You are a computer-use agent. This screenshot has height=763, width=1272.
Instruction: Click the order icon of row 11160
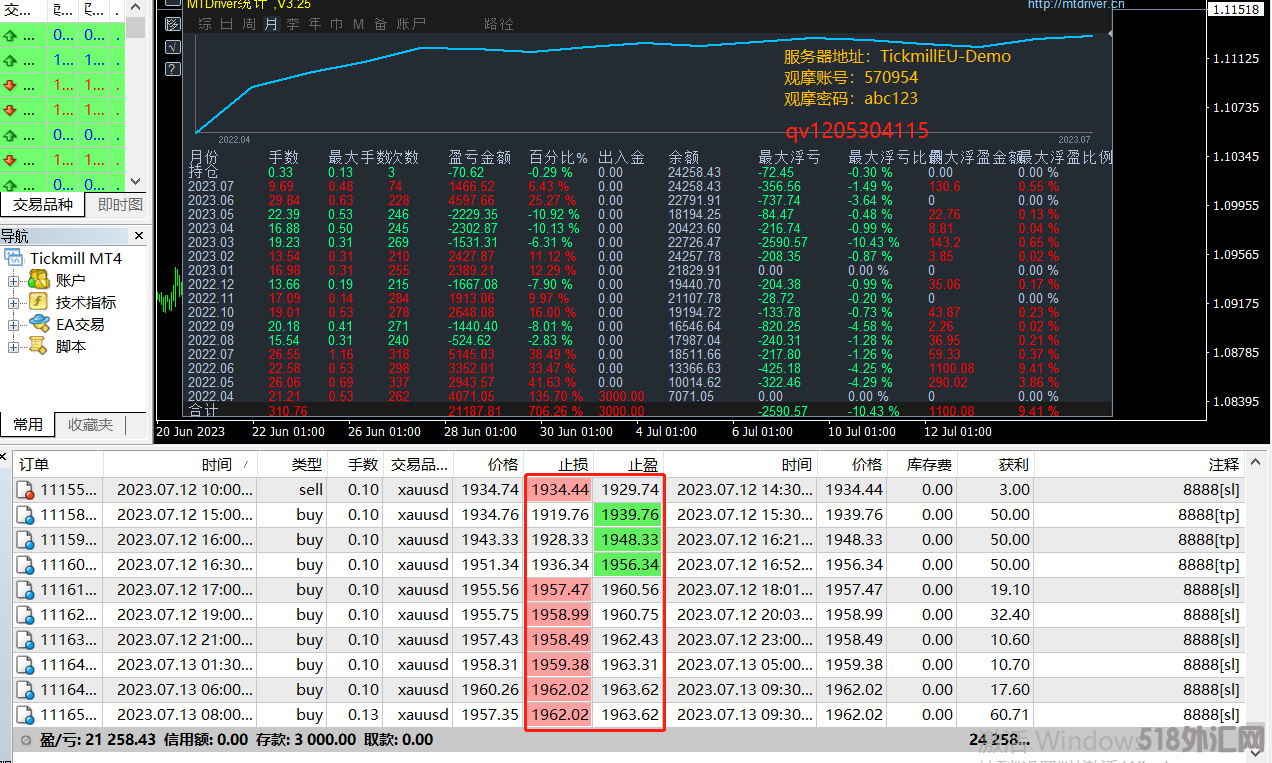(x=27, y=565)
